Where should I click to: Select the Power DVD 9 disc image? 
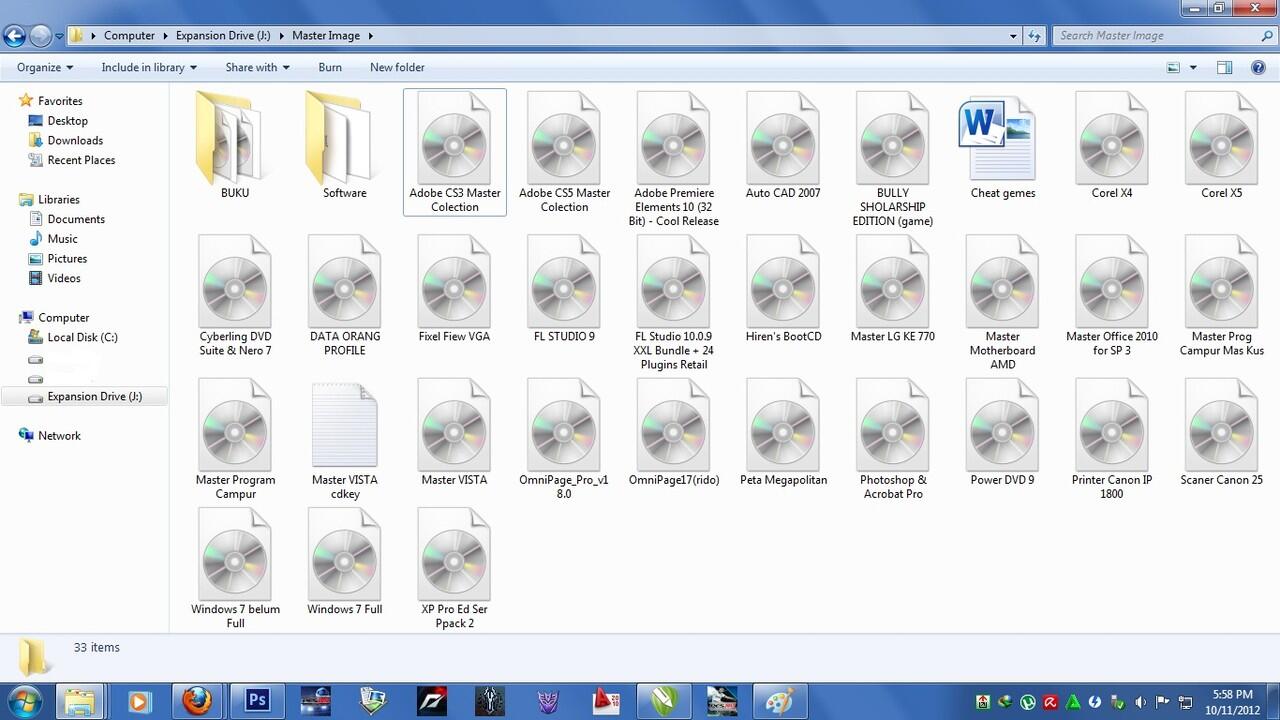click(x=1002, y=433)
